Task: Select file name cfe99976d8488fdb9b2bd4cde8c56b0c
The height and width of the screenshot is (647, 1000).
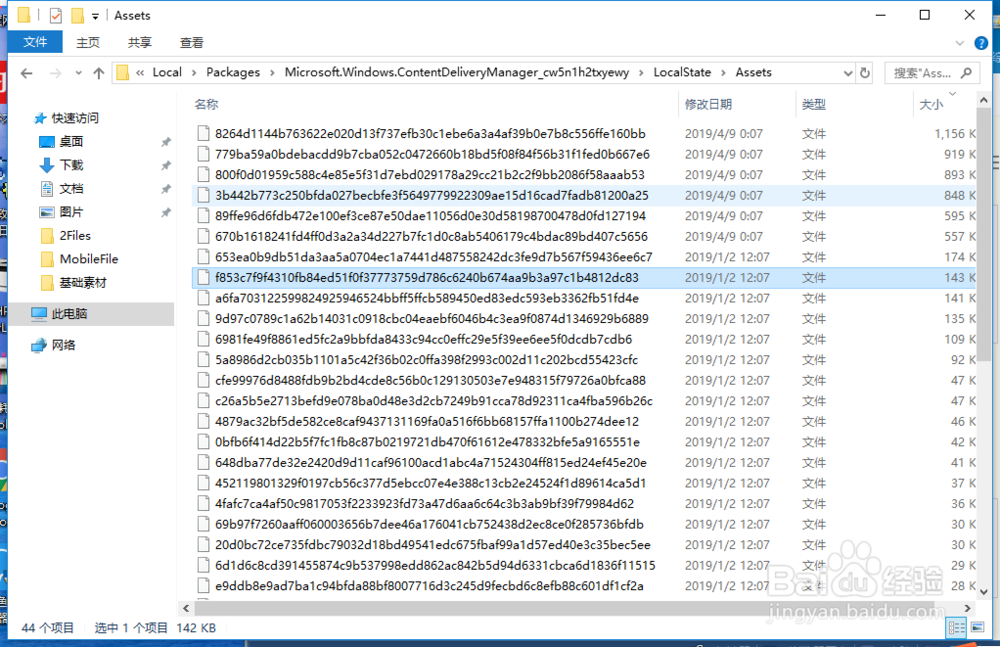Action: (x=430, y=380)
